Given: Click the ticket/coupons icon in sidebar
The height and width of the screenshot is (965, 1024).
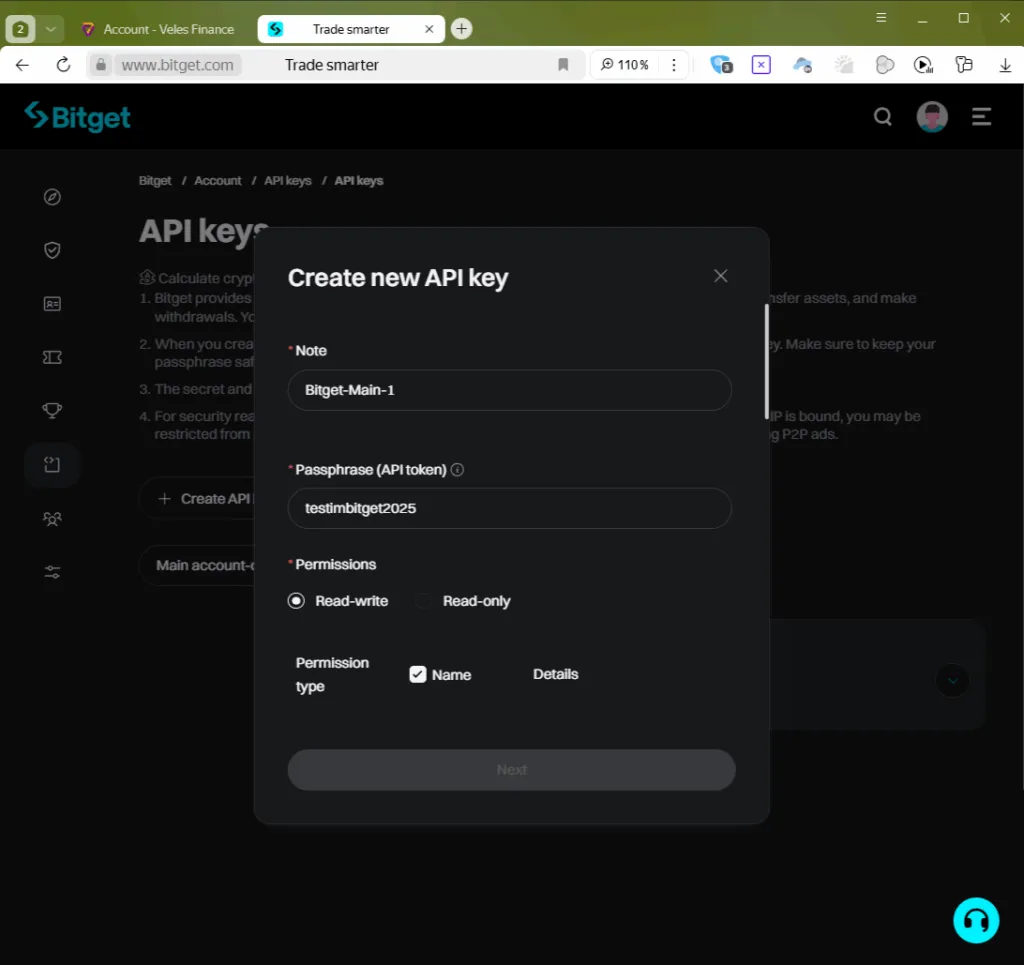Looking at the screenshot, I should tap(52, 357).
